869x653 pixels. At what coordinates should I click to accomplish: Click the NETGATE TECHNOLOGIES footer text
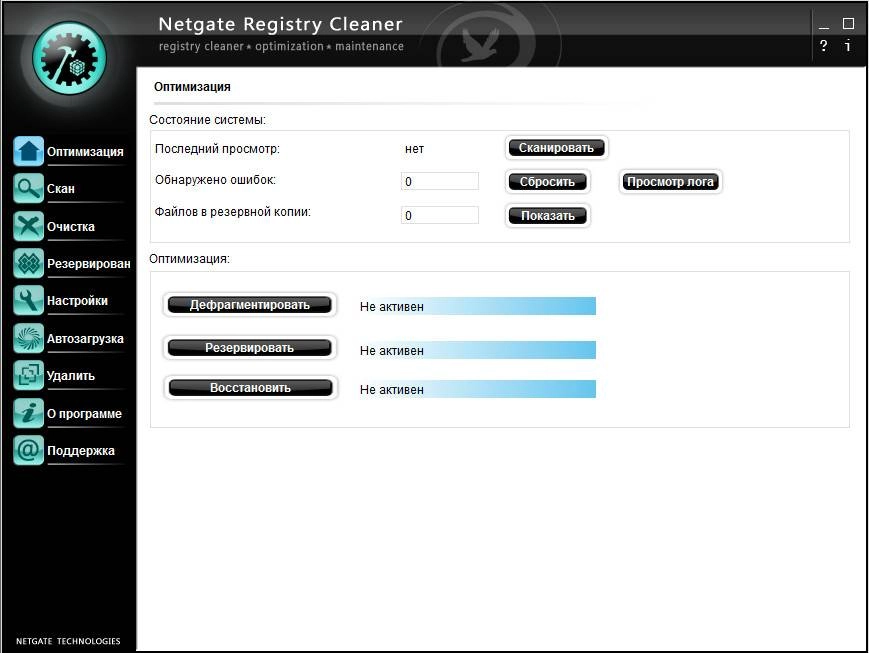pyautogui.click(x=68, y=641)
